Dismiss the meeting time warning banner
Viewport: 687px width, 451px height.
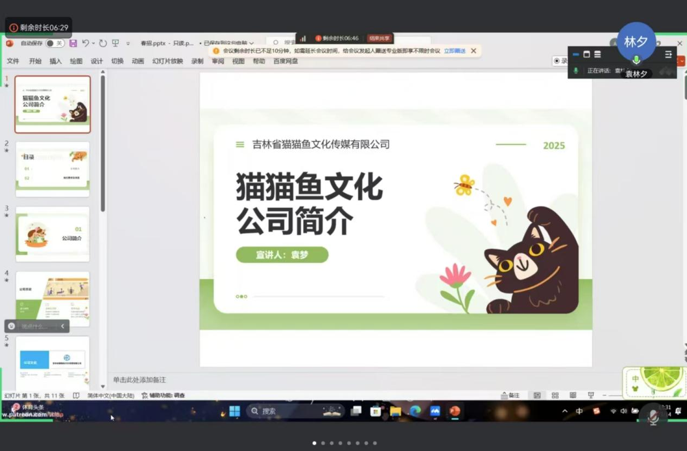(x=474, y=51)
